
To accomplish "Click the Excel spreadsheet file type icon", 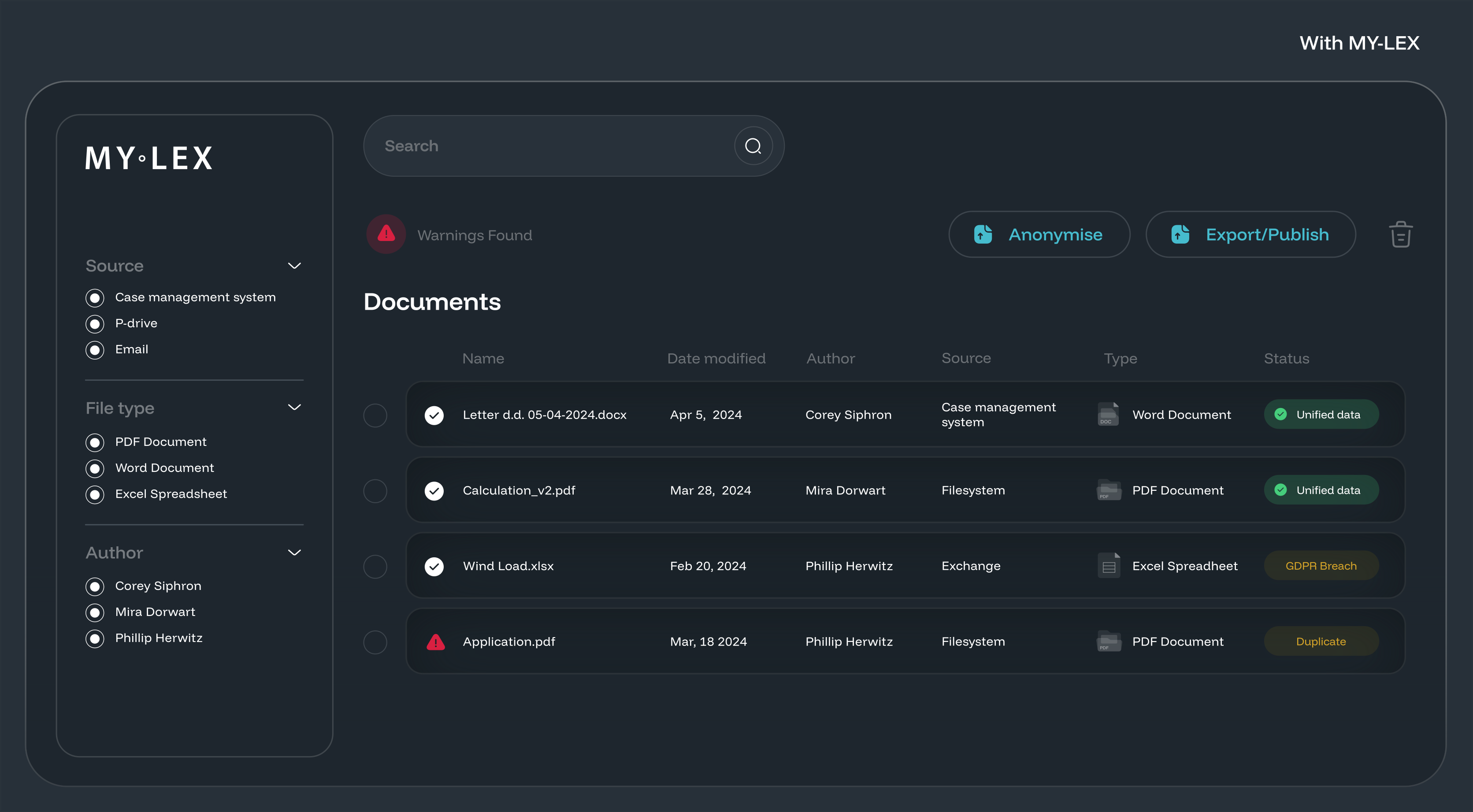I will [1108, 566].
